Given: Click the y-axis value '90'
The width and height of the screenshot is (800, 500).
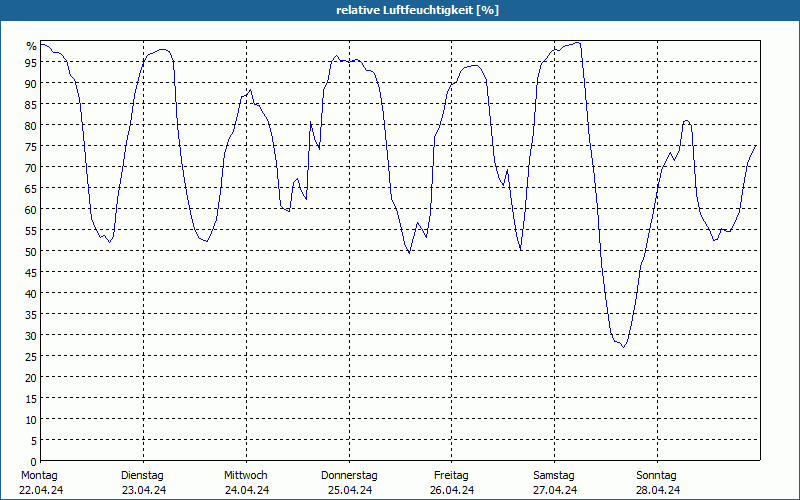Looking at the screenshot, I should 31,84.
